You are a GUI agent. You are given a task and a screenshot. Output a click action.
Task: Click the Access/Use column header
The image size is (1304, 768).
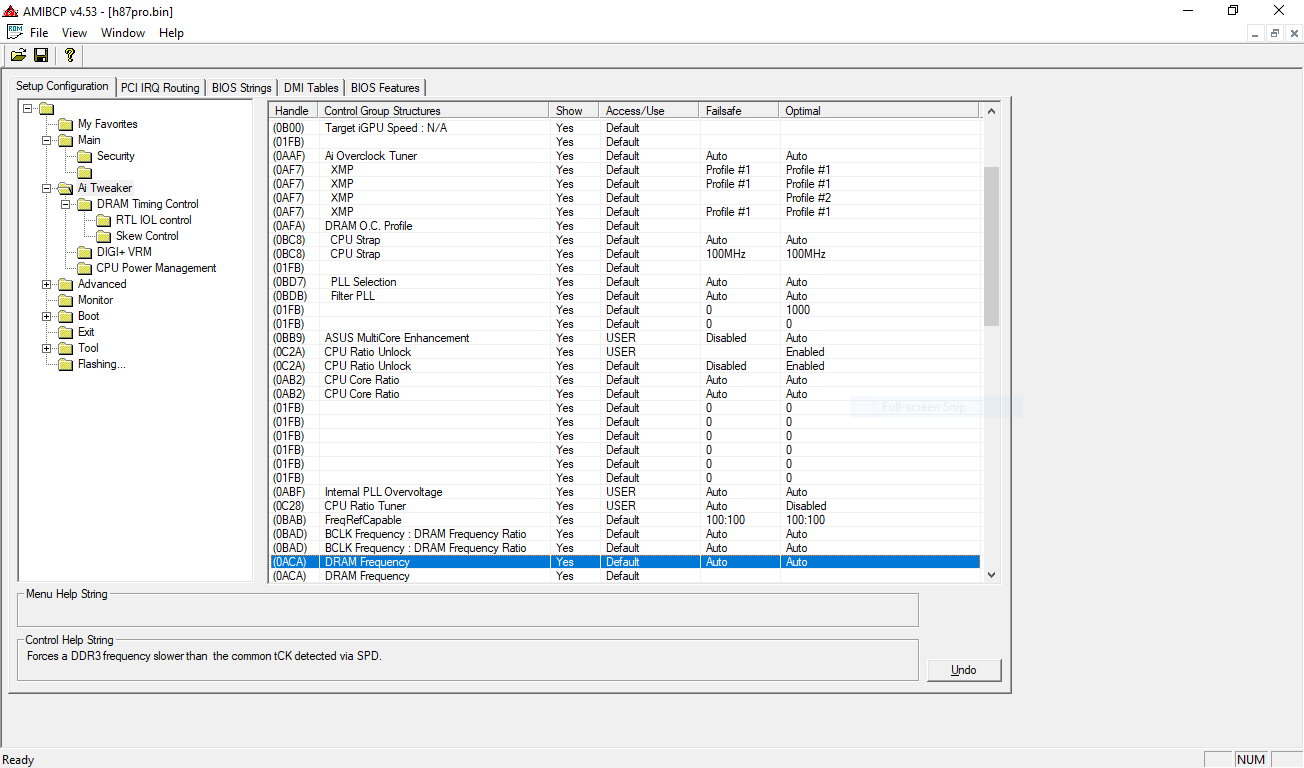click(649, 111)
